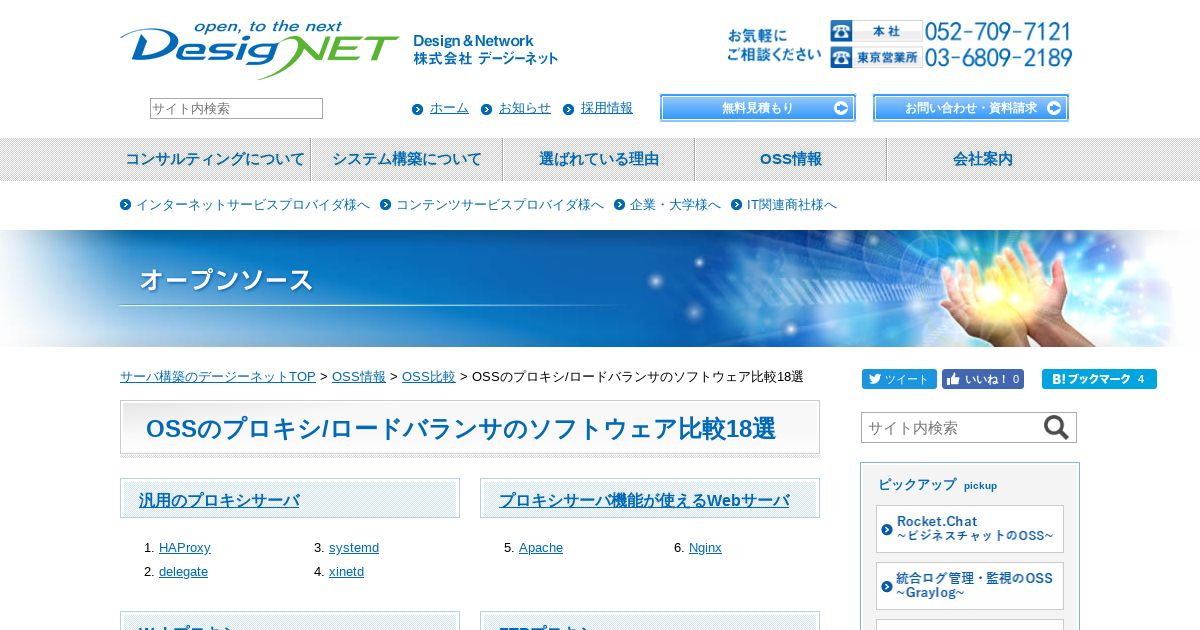Open the 無料見積もり button
This screenshot has height=630, width=1200.
758,108
